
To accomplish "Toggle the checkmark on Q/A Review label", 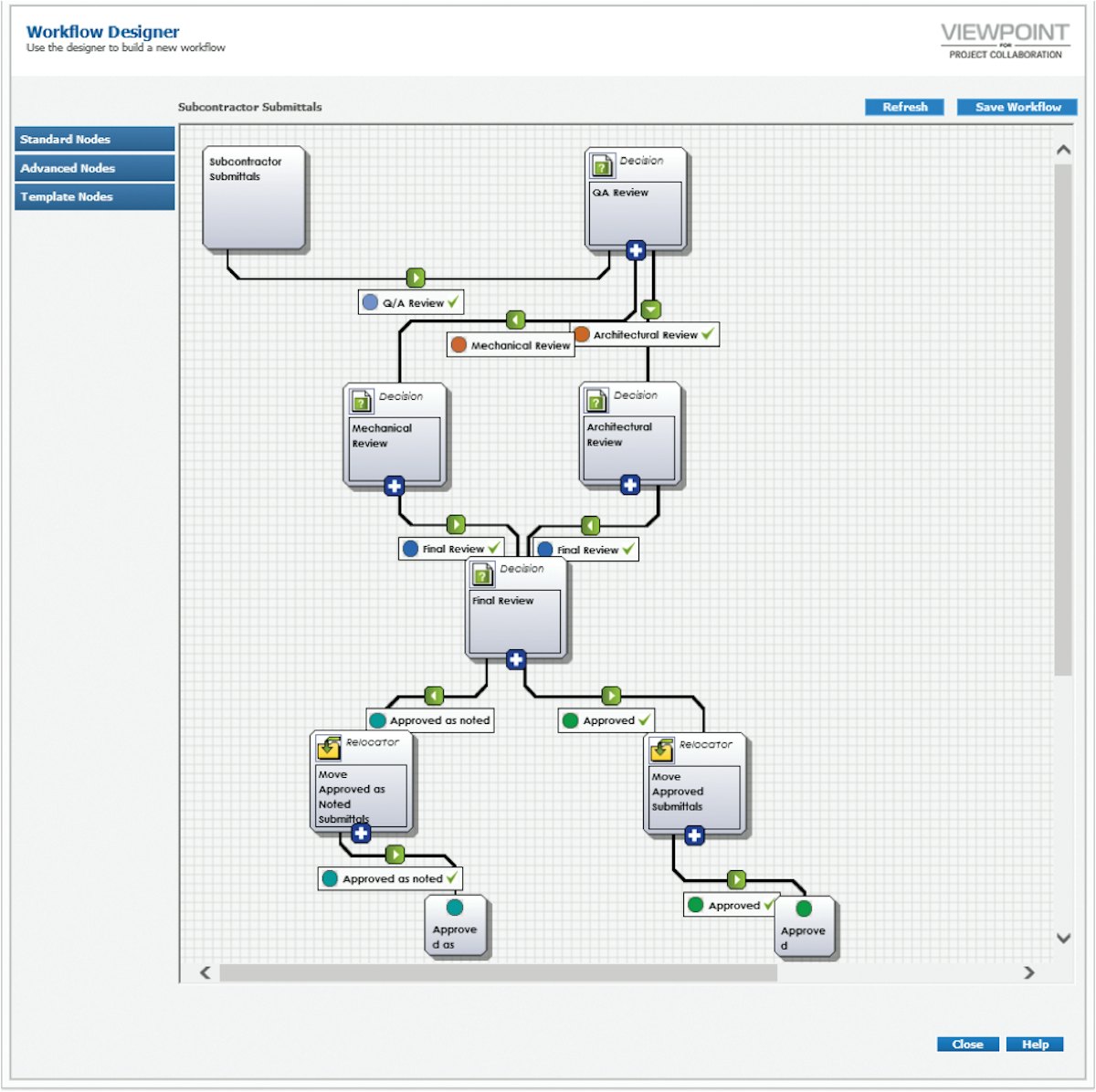I will click(454, 302).
